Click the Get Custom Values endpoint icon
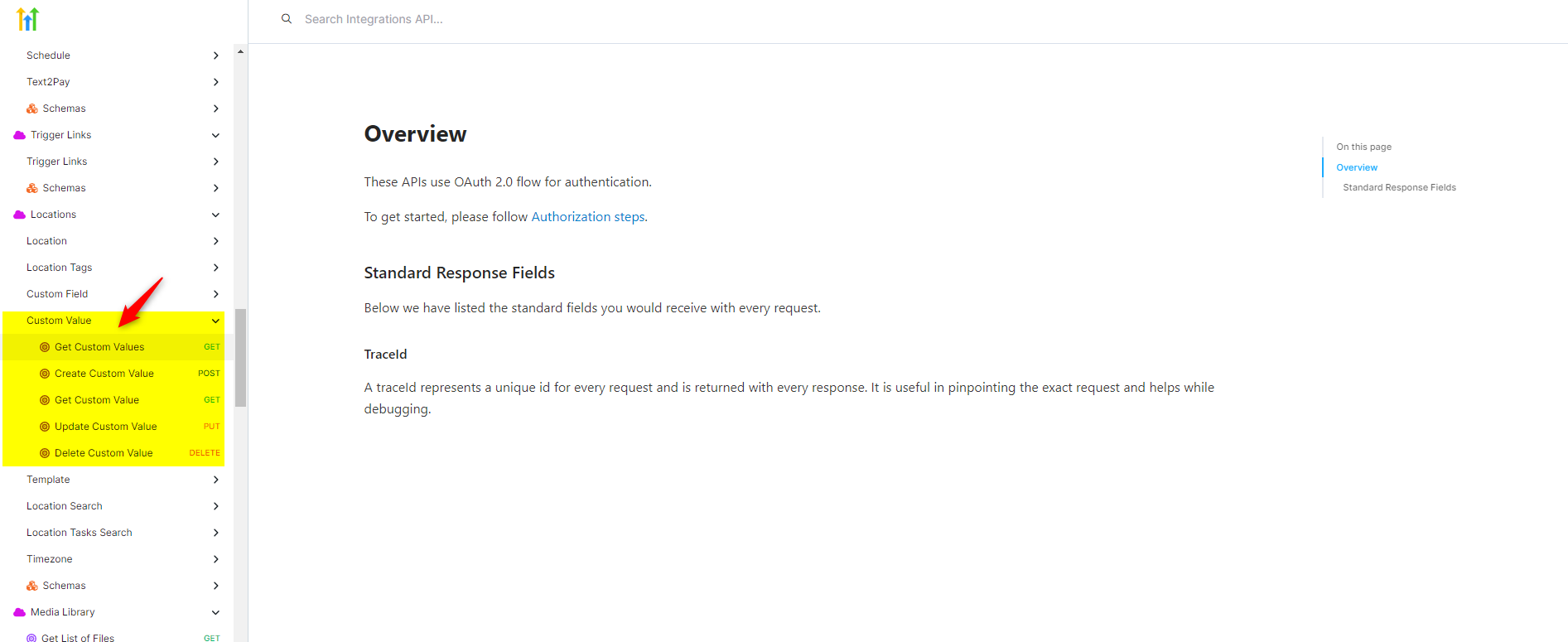The image size is (1568, 642). click(x=45, y=347)
